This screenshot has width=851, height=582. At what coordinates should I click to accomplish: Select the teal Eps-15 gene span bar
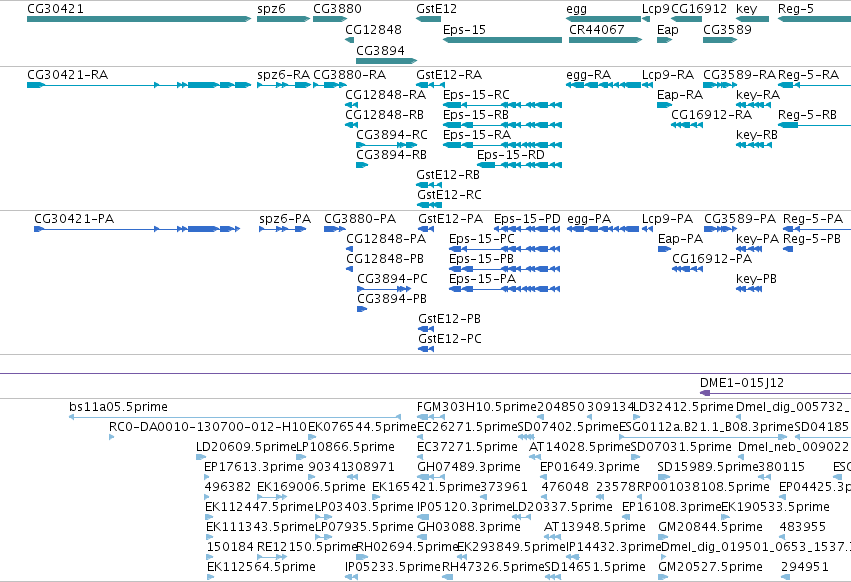[503, 40]
